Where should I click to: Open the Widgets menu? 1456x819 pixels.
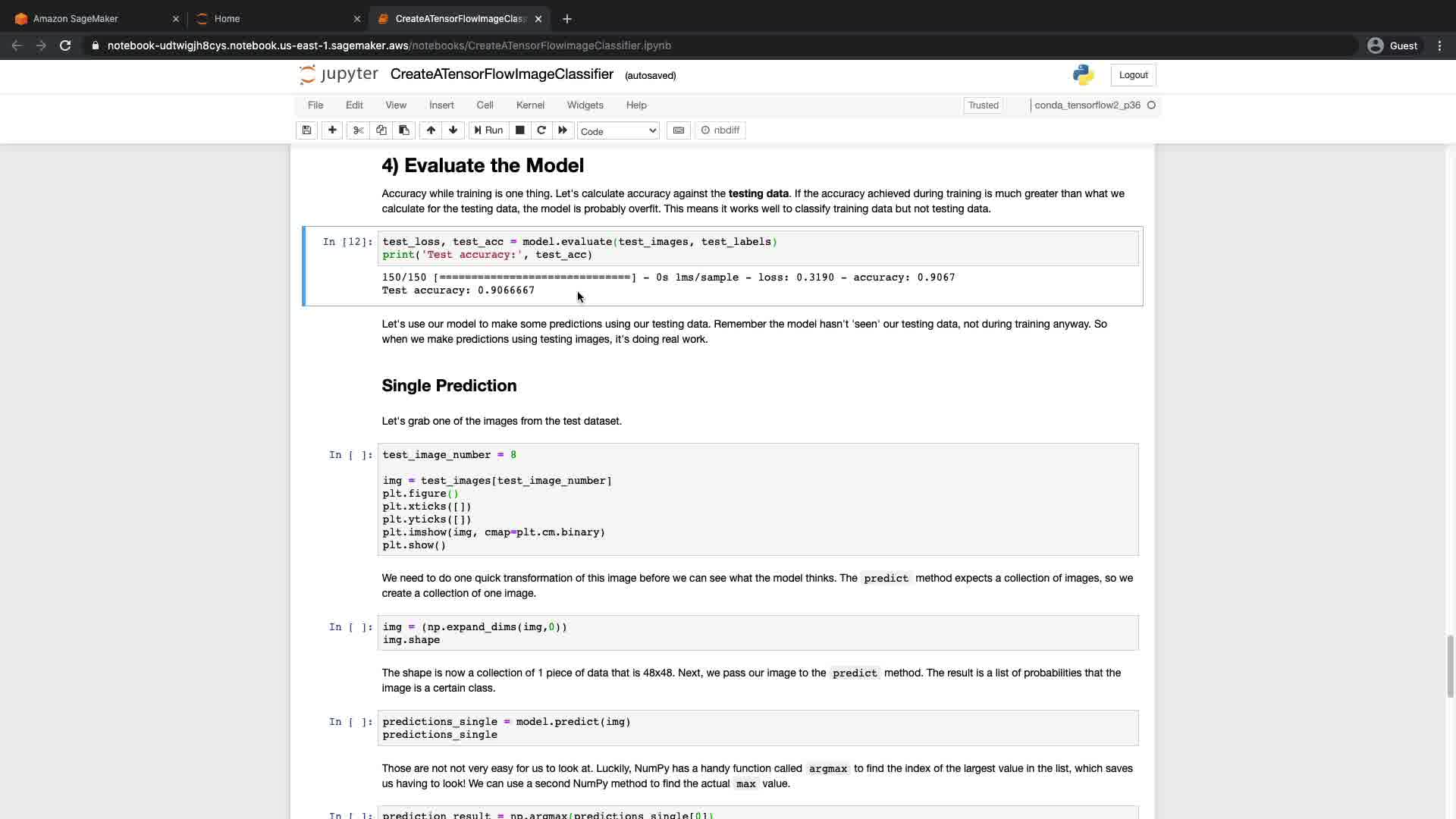[585, 105]
